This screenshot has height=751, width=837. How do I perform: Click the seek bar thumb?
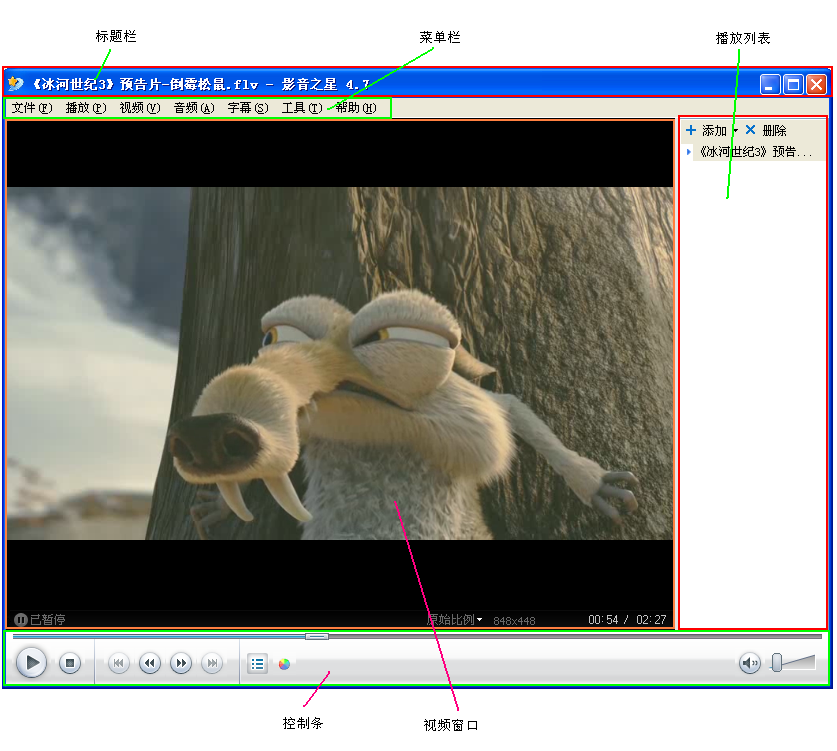coord(317,636)
